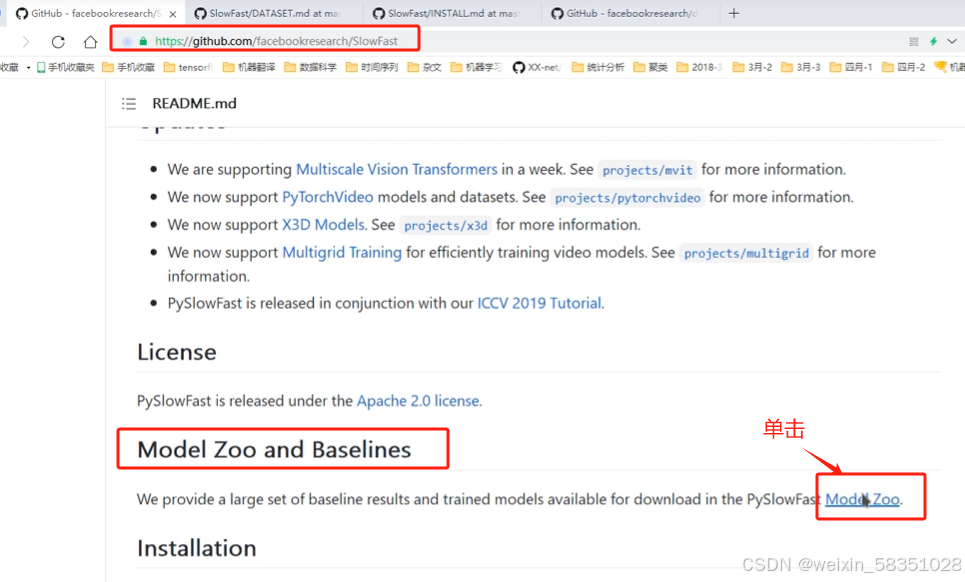Click the Model Zoo and Baselines heading
The width and height of the screenshot is (965, 582).
[x=274, y=450]
